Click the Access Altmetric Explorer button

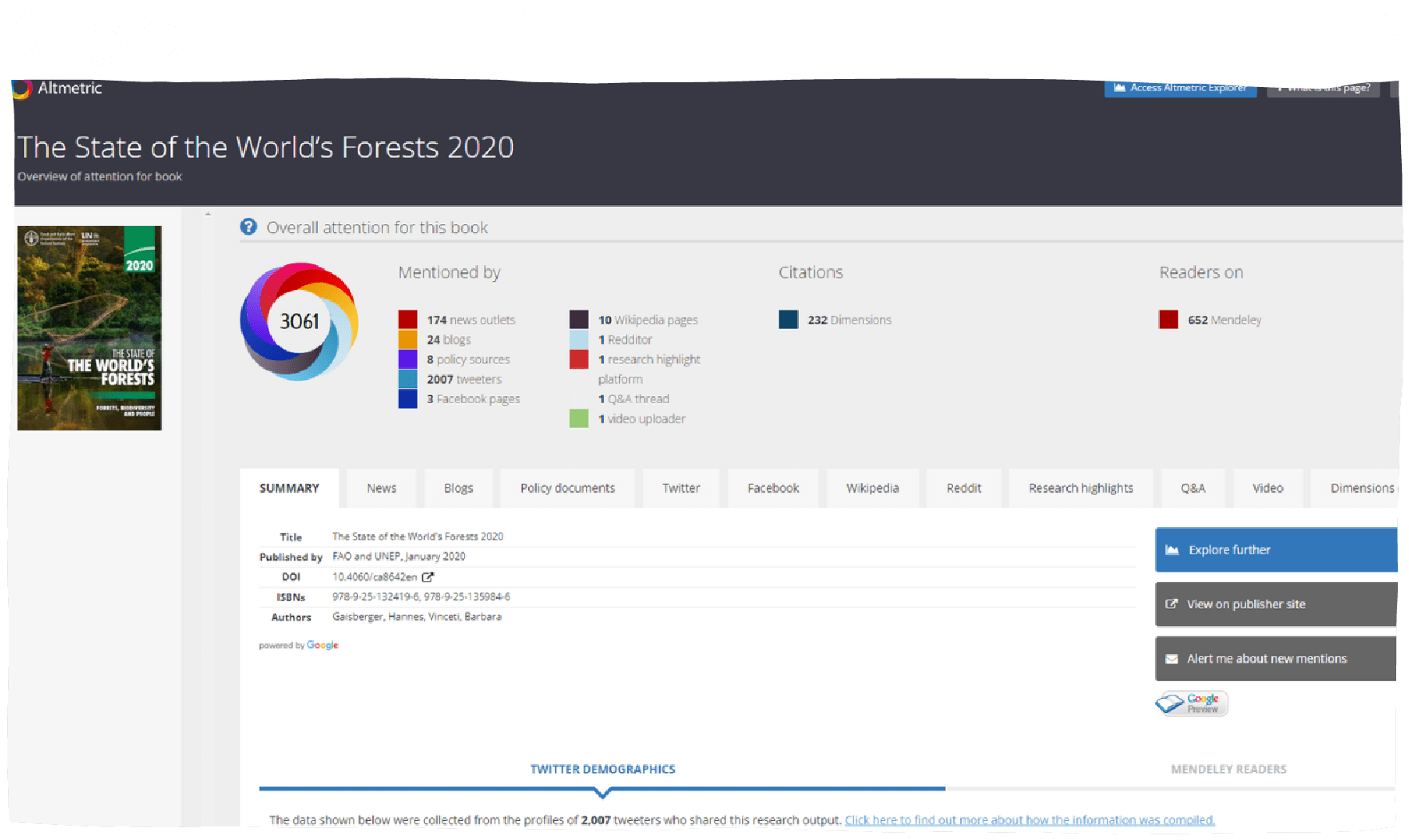click(x=1180, y=88)
